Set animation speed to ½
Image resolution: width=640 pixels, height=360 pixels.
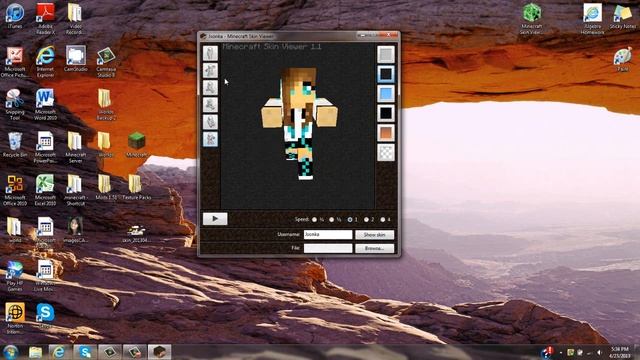click(331, 220)
